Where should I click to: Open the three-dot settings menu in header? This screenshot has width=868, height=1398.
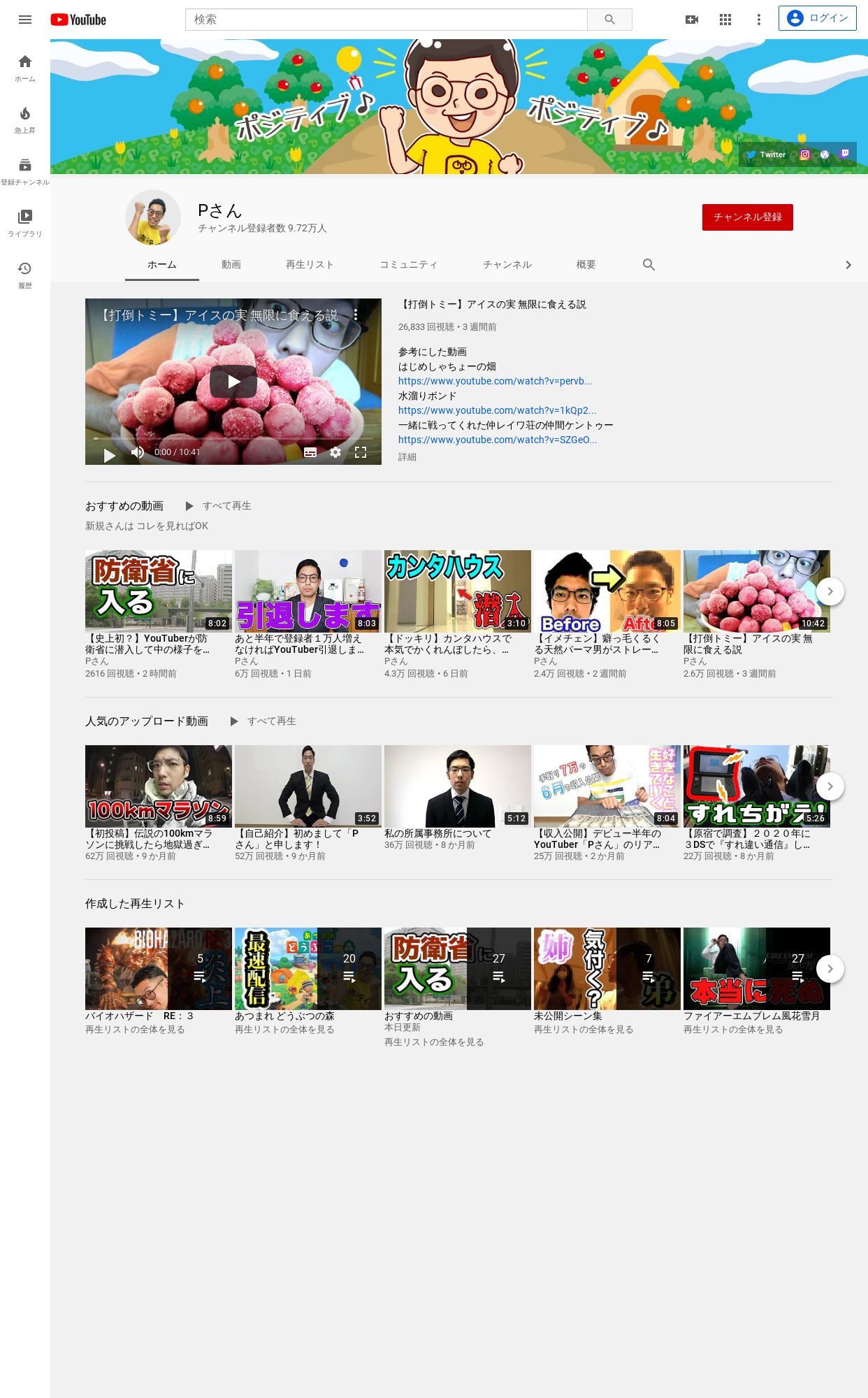coord(759,20)
